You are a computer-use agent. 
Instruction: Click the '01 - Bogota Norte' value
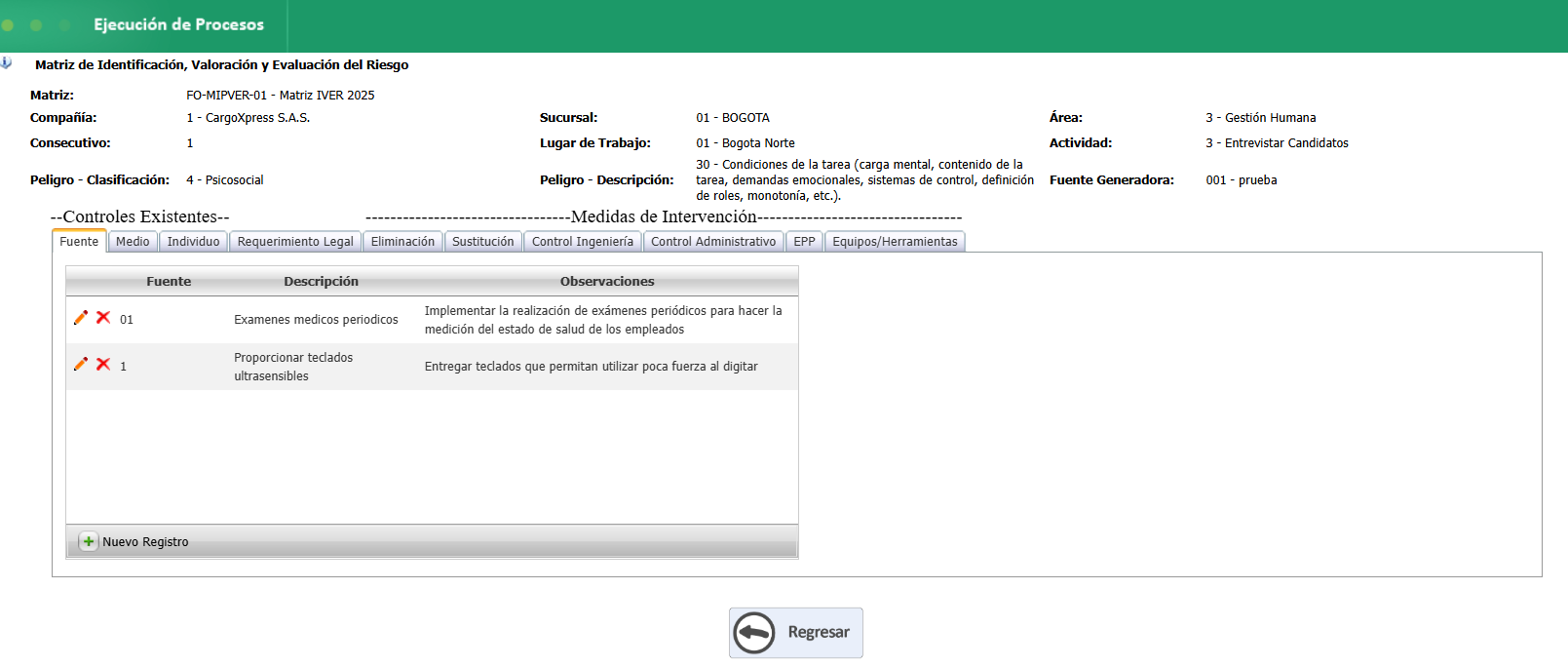(746, 143)
